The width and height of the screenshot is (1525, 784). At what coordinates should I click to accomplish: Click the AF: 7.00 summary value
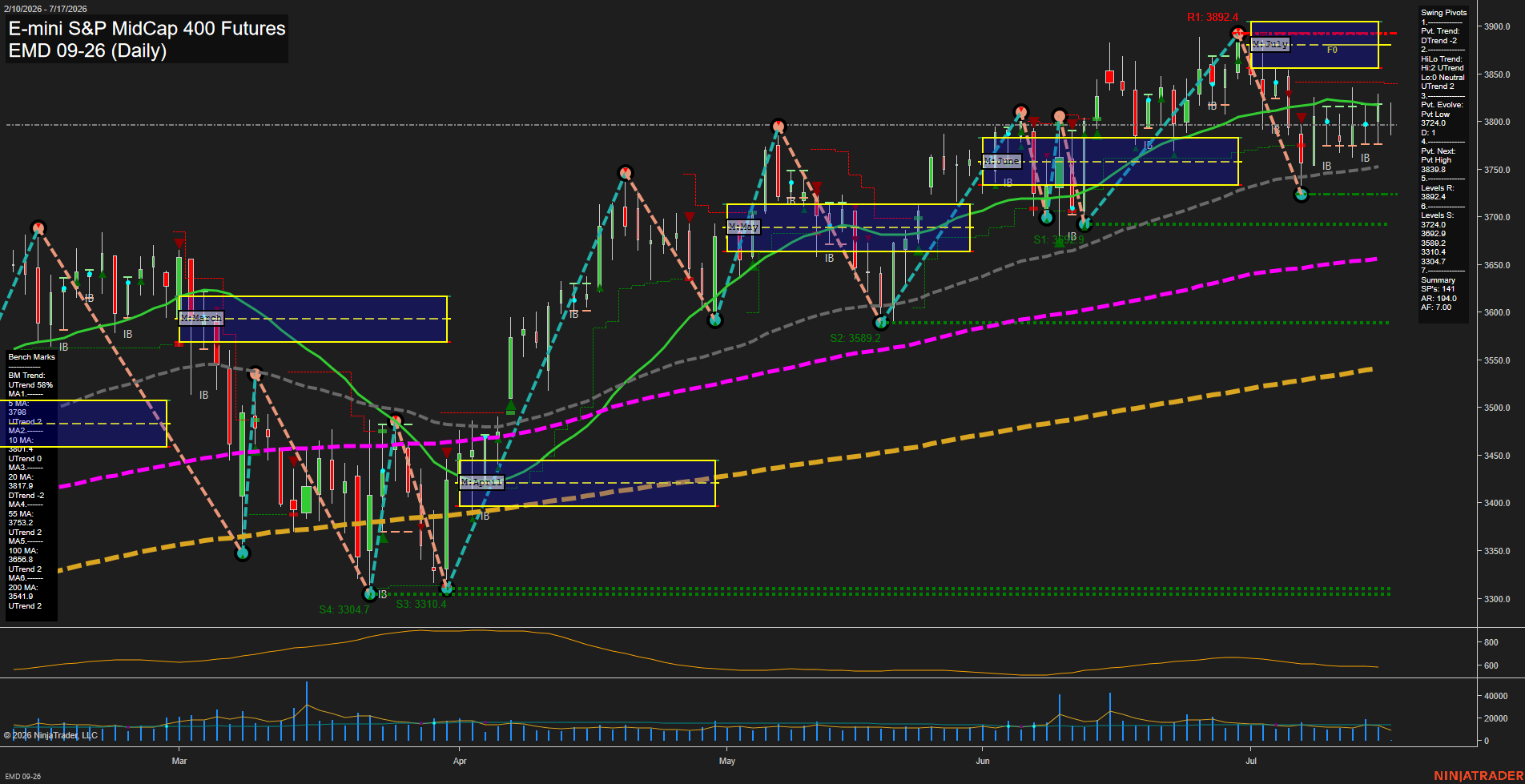pyautogui.click(x=1436, y=308)
